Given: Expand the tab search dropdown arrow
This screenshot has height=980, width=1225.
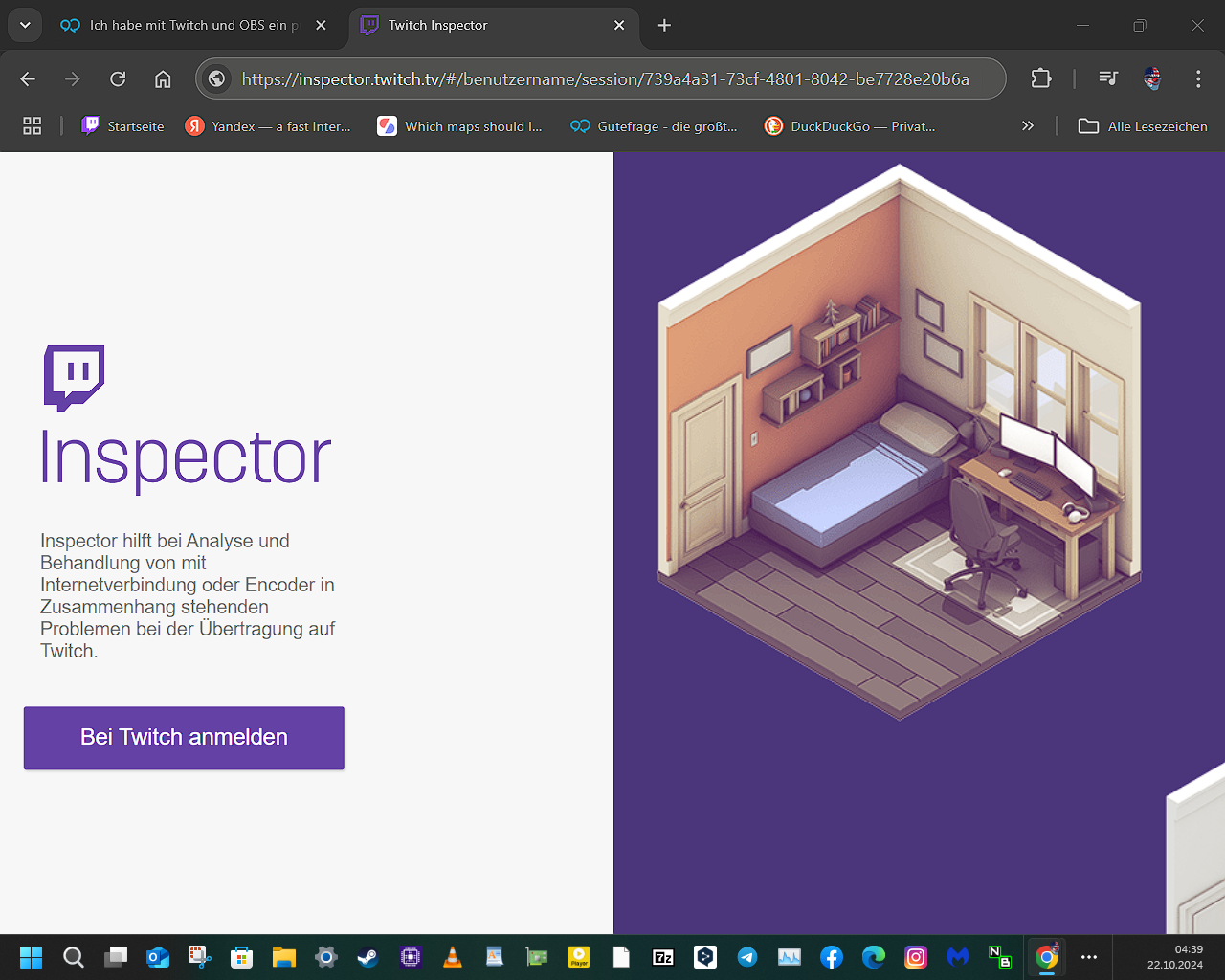Looking at the screenshot, I should coord(25,26).
